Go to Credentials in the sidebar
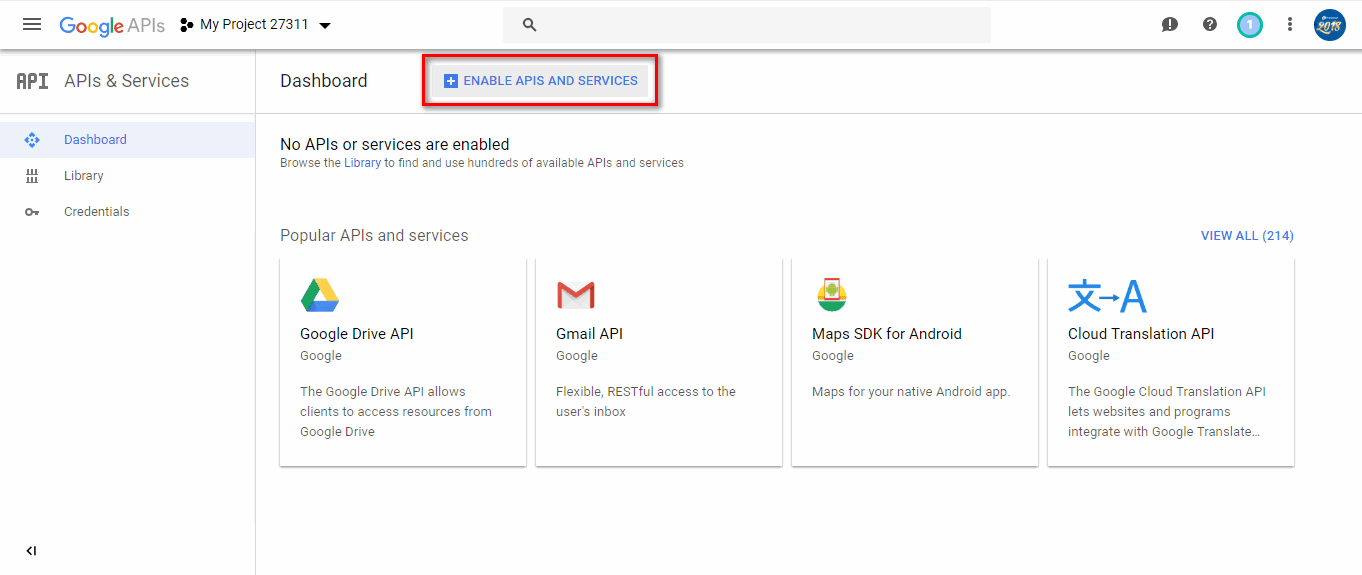Screen dimensions: 1362x575 point(96,212)
